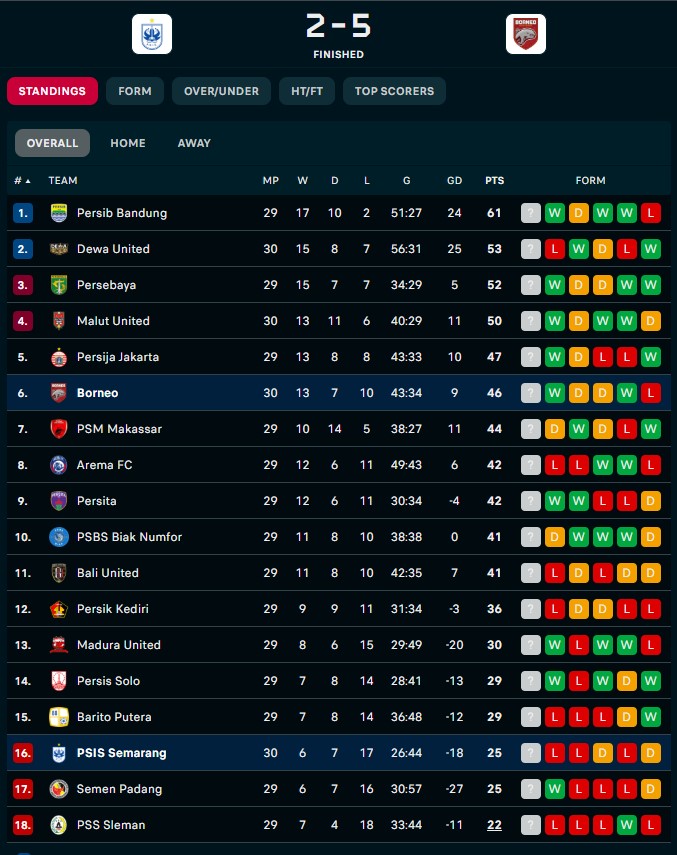Screen dimensions: 677x855
Task: Click Barito Putera team crest icon
Action: point(59,716)
